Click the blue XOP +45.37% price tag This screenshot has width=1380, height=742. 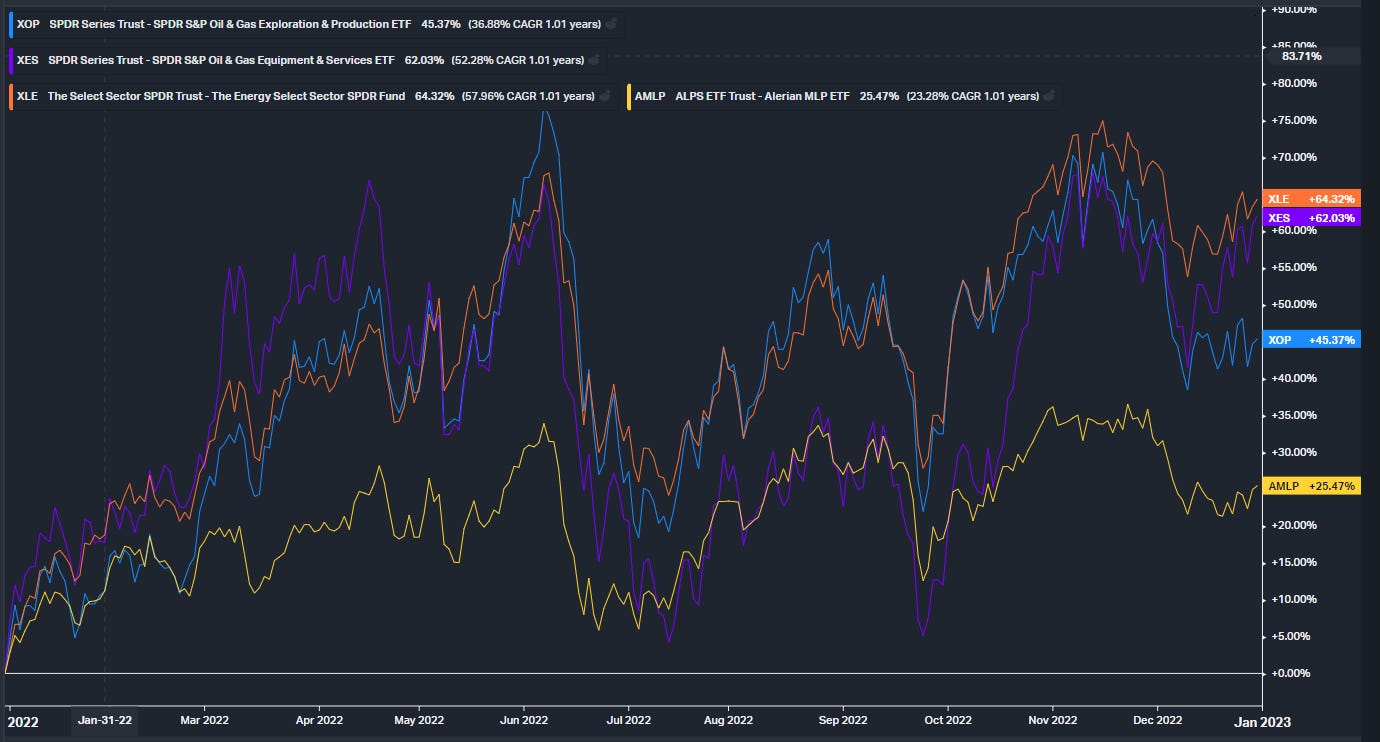(1311, 340)
